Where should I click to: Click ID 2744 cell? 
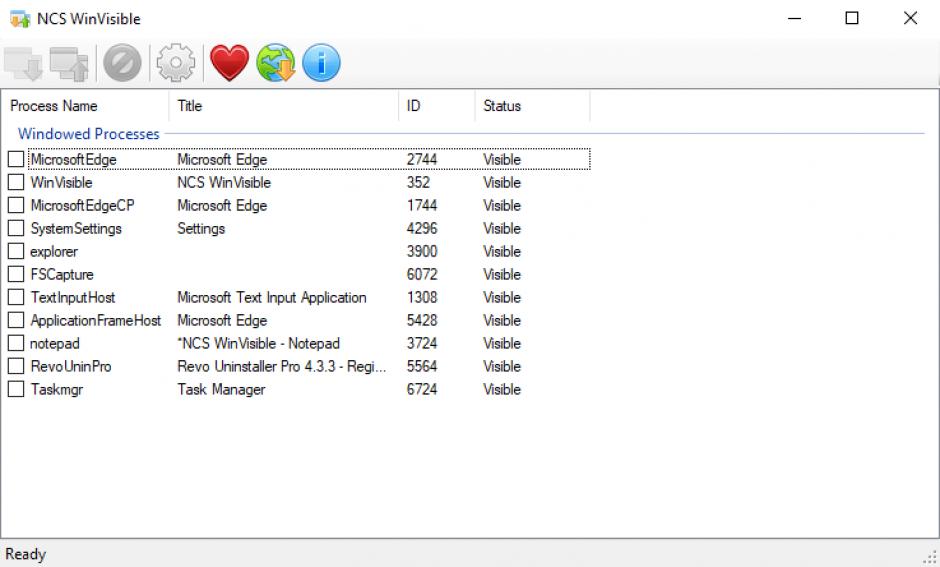[422, 159]
